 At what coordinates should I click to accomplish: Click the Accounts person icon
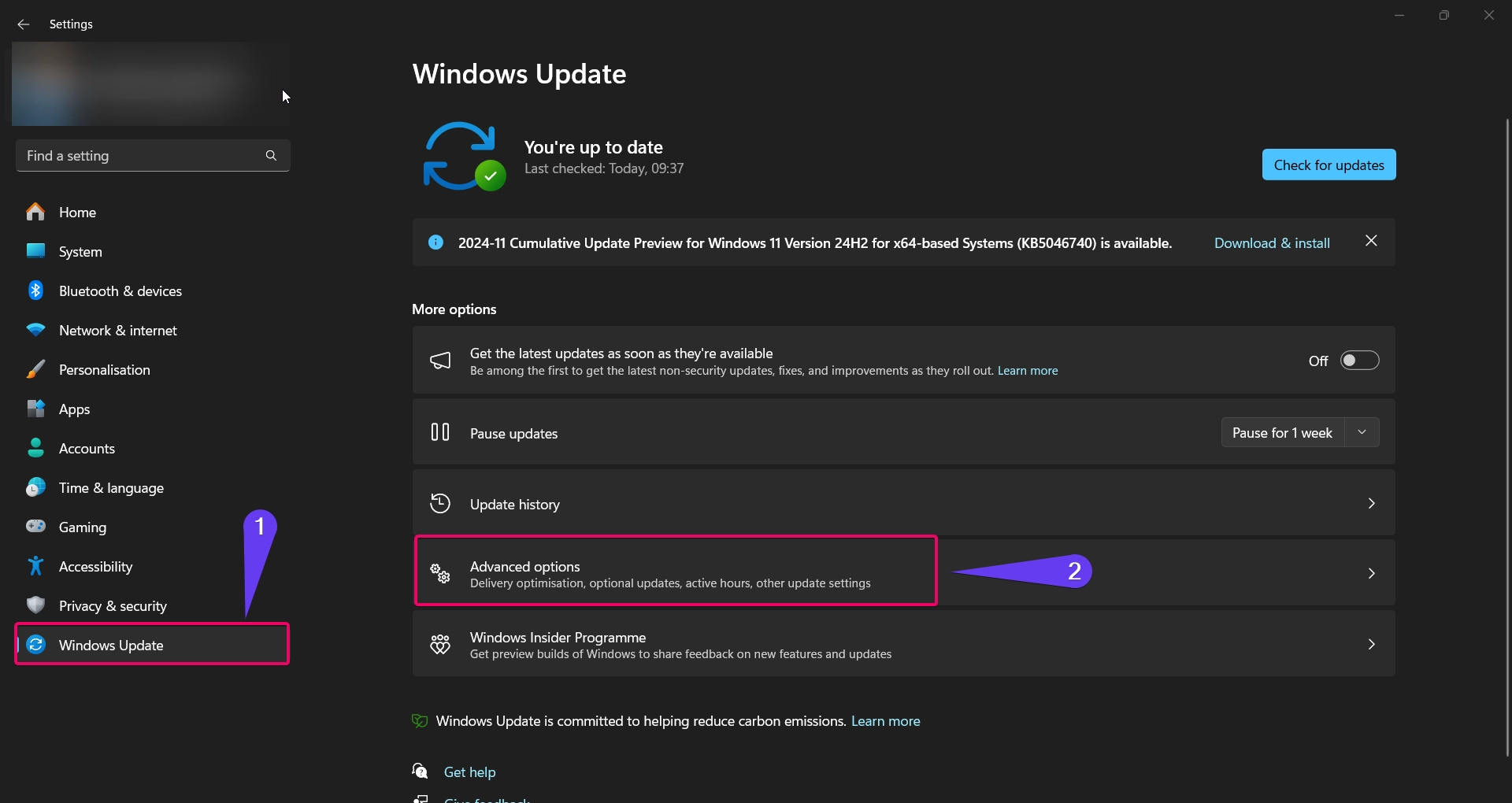(x=35, y=448)
